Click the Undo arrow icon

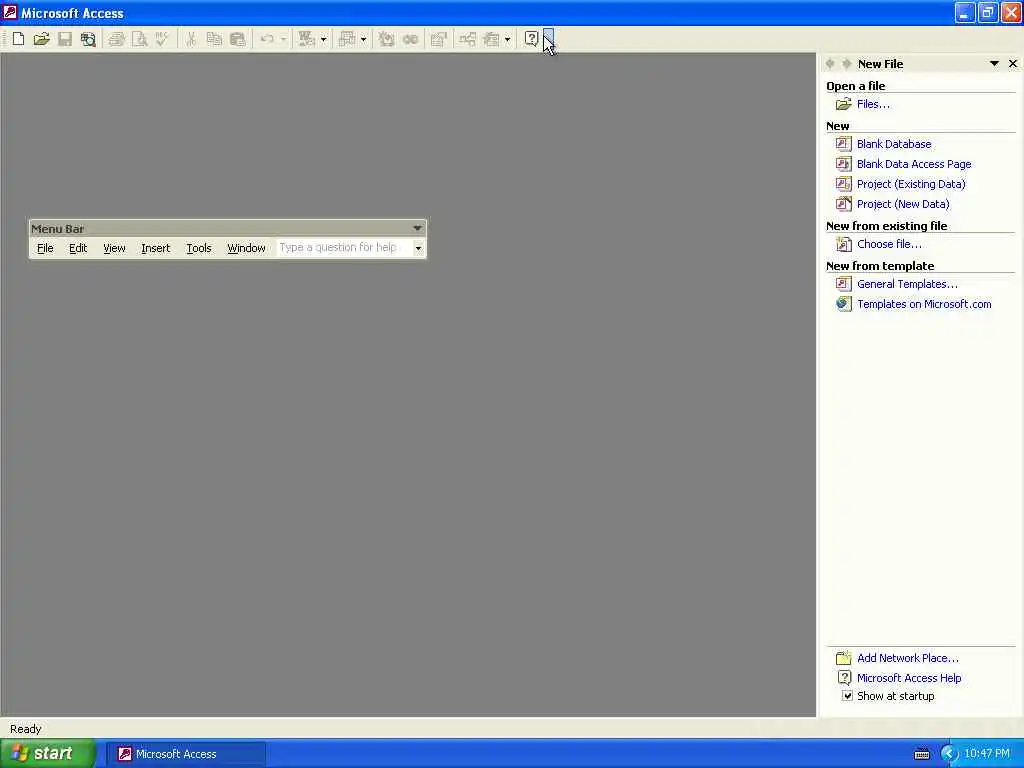pos(266,39)
